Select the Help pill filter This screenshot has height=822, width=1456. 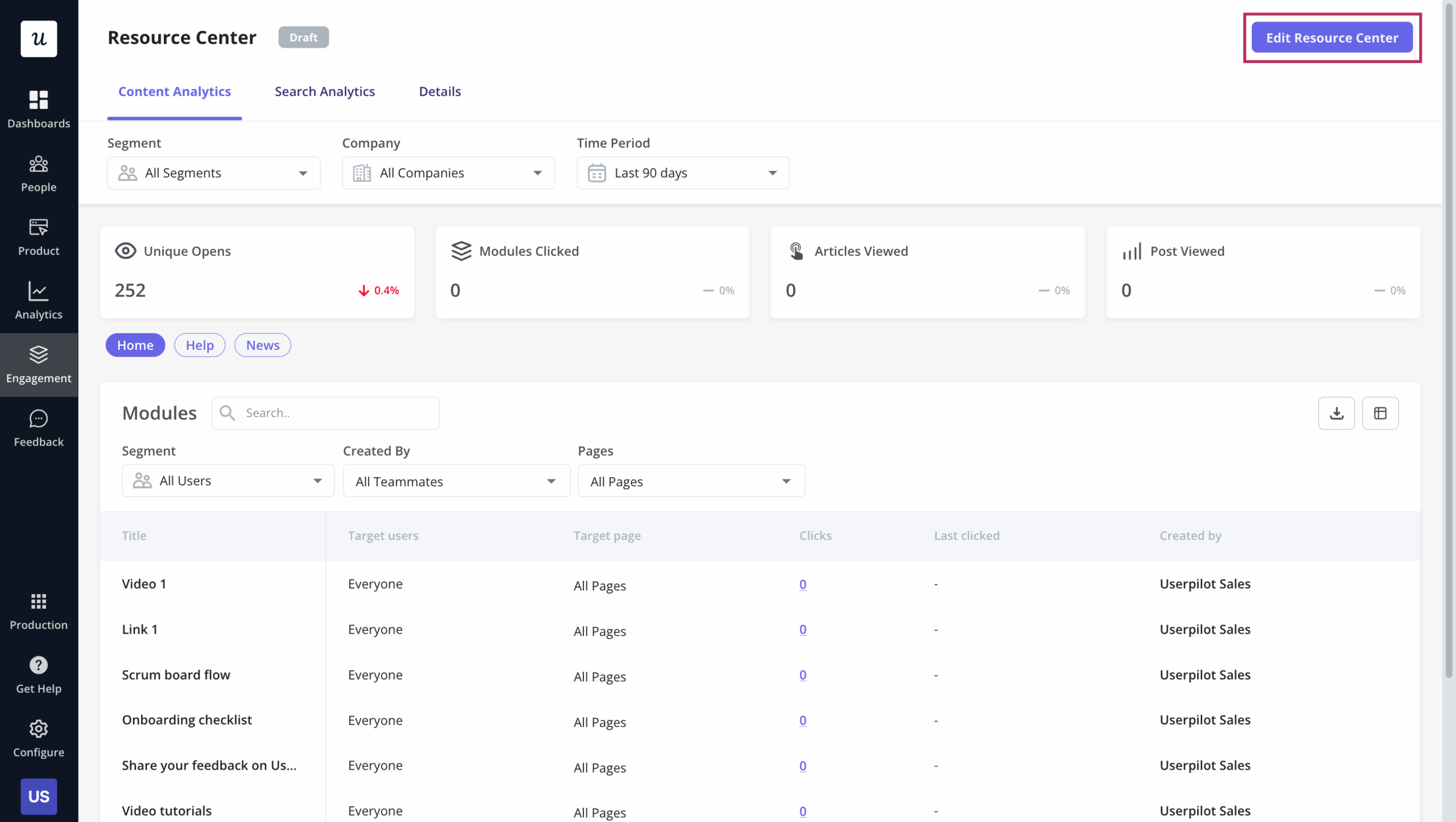tap(200, 345)
